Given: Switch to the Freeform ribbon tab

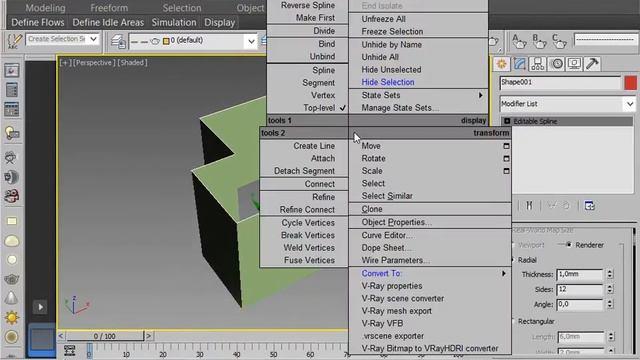Looking at the screenshot, I should click(109, 8).
